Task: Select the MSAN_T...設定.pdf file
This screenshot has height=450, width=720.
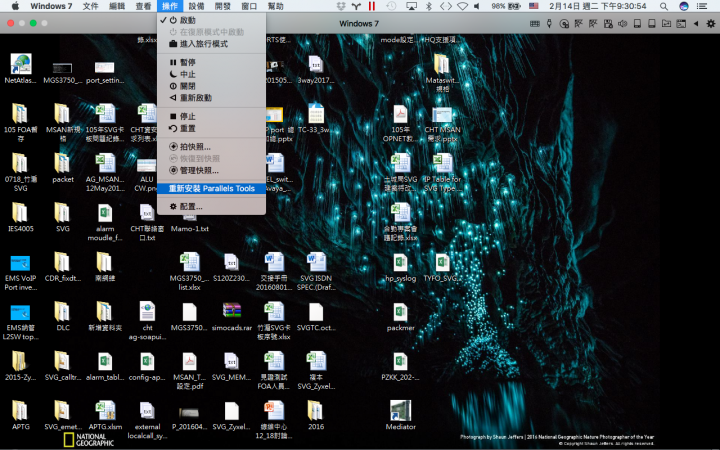Action: [189, 371]
